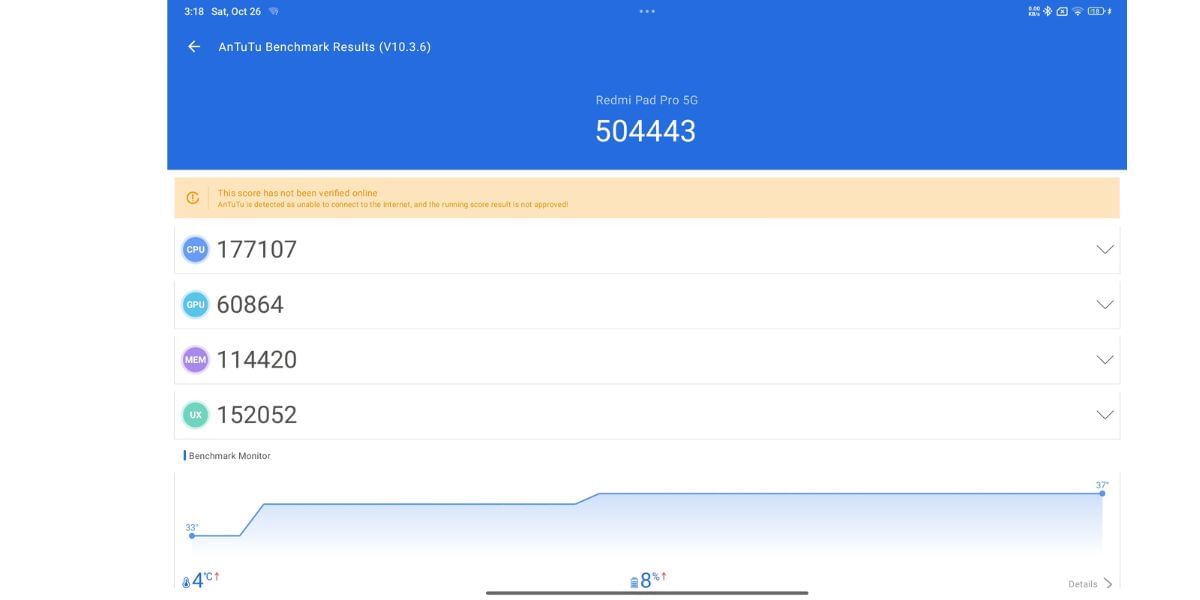Click the battery drain icon below graph
Image resolution: width=1200 pixels, height=600 pixels.
click(633, 583)
